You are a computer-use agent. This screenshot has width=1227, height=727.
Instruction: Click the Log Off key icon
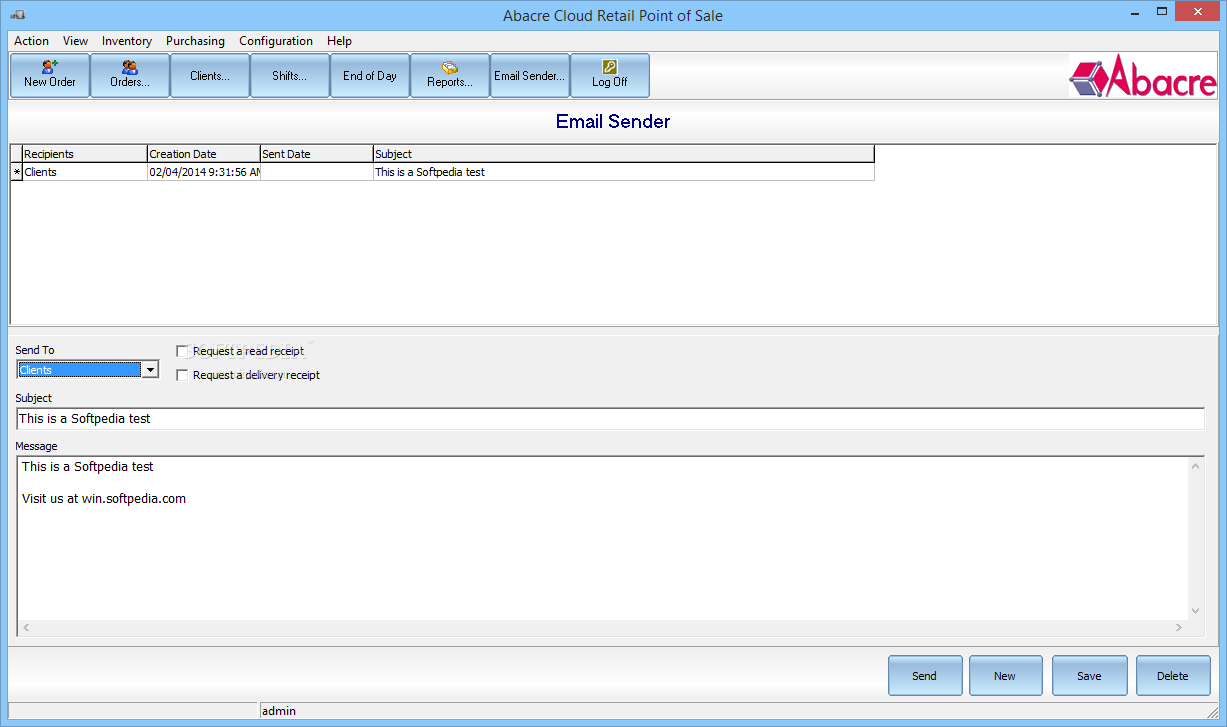[x=610, y=67]
